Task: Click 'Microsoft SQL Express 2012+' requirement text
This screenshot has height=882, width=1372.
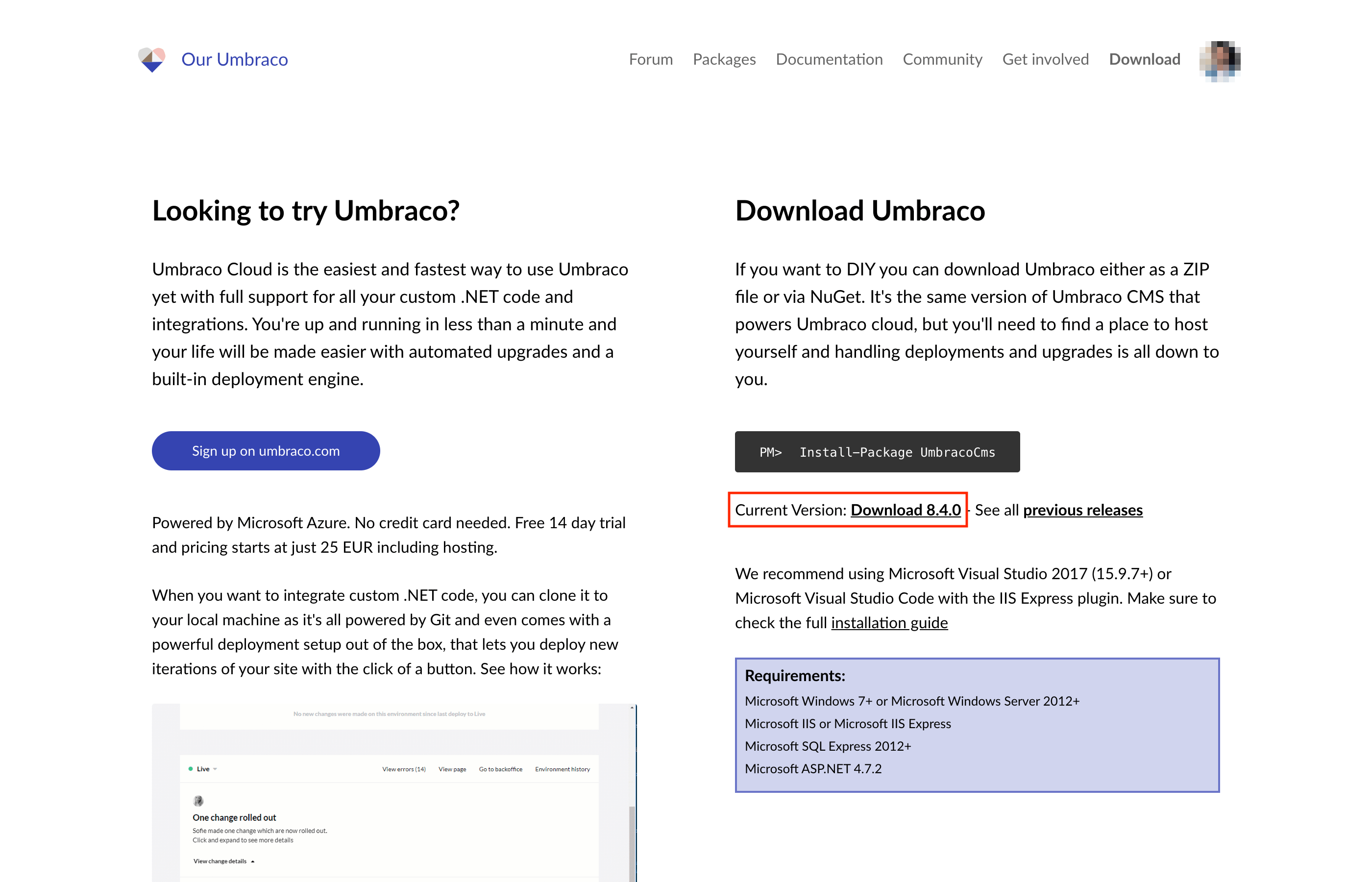Action: [x=828, y=746]
